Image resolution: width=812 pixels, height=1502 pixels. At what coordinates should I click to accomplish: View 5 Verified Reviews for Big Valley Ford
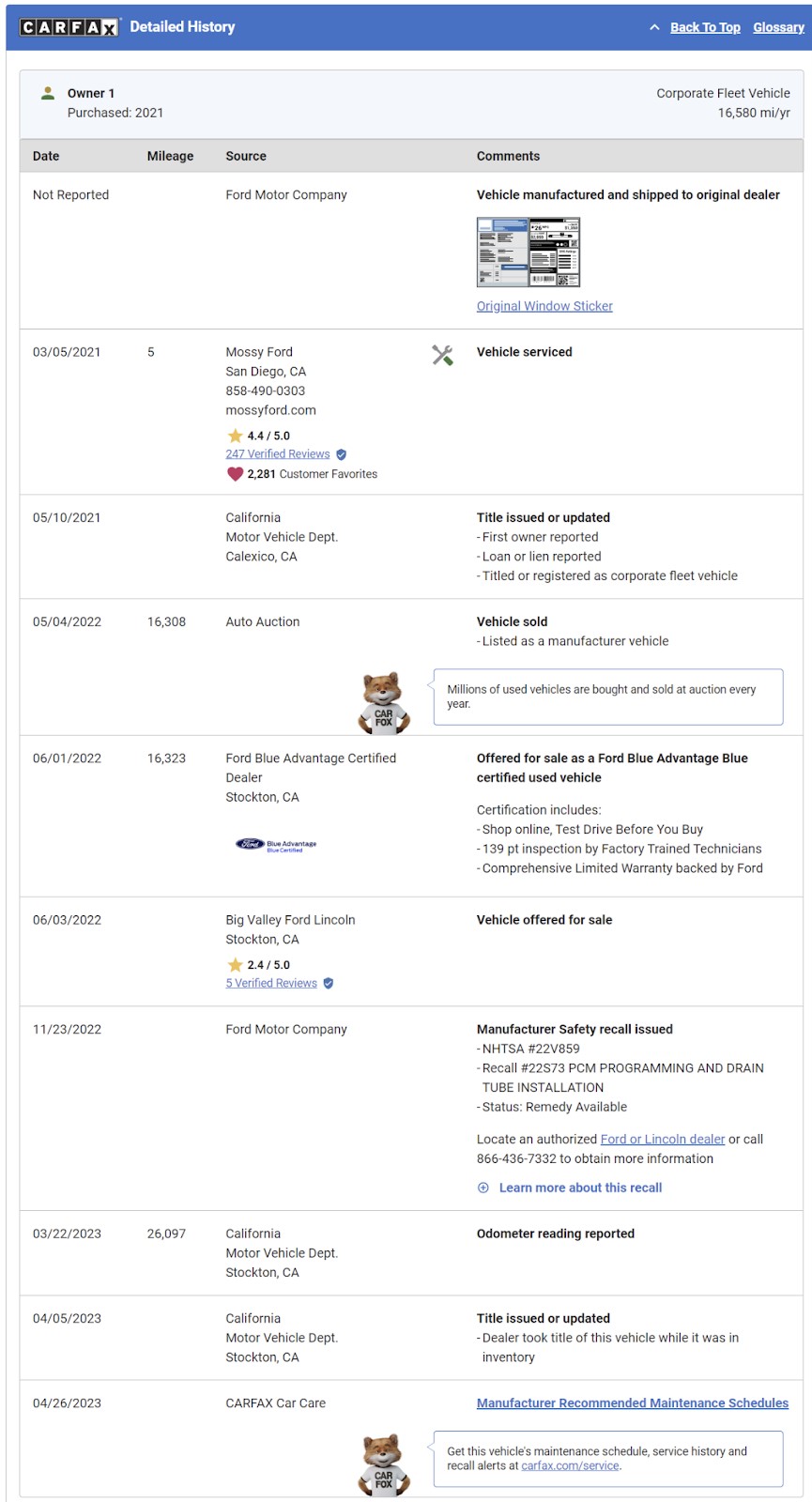click(x=271, y=983)
